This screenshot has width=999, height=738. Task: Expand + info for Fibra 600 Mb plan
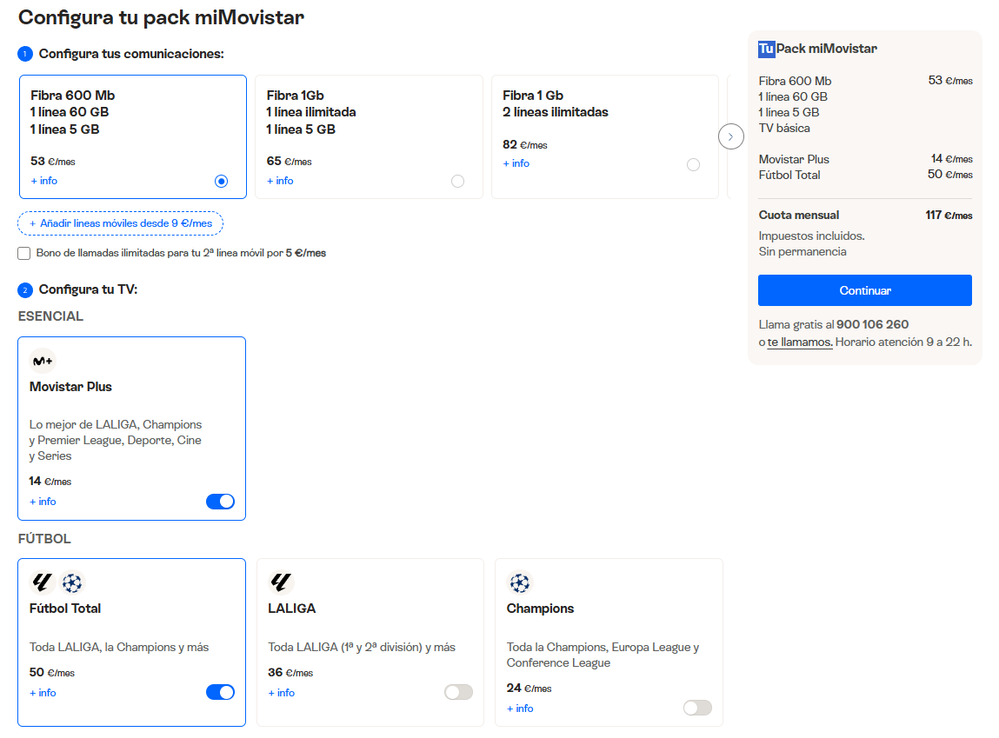[x=44, y=181]
